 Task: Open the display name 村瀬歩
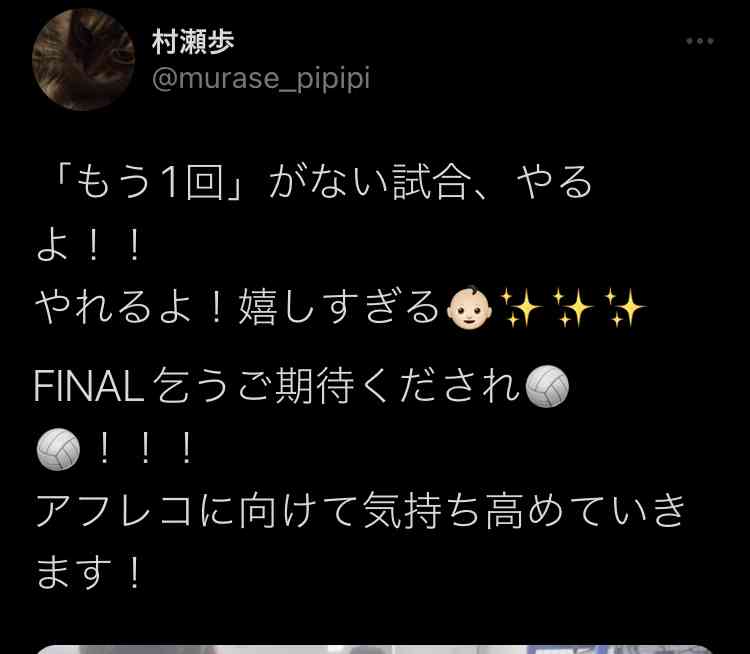pos(193,42)
